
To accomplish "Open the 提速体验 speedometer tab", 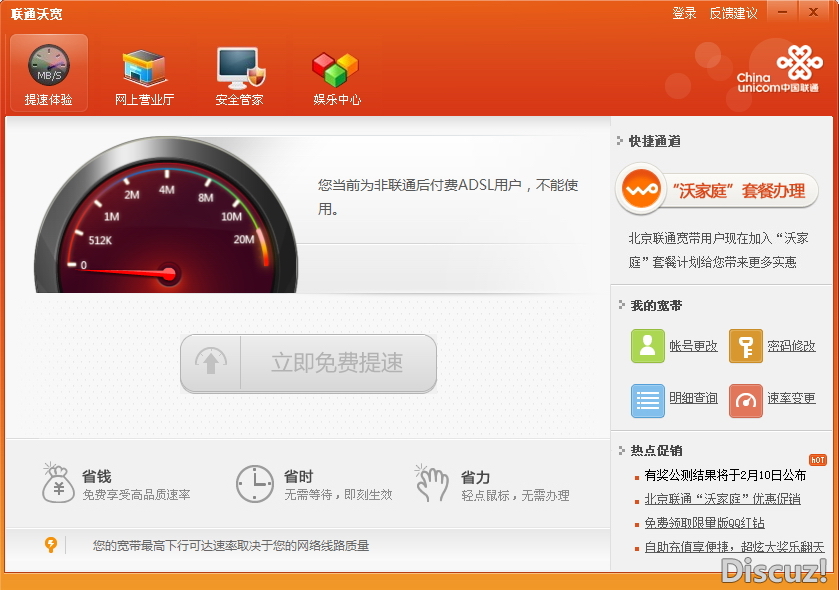I will 49,73.
